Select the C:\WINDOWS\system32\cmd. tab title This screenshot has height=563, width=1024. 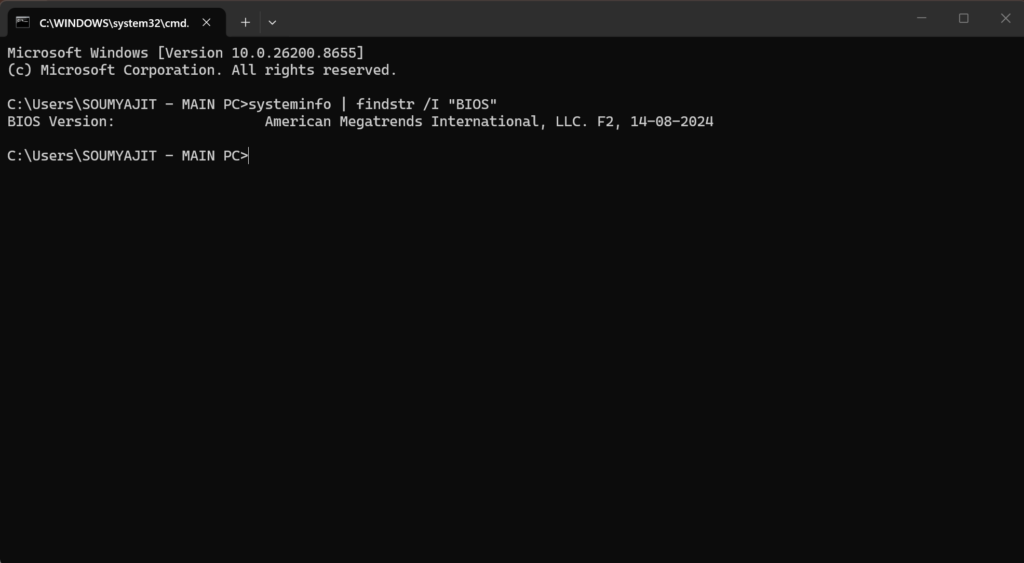114,23
